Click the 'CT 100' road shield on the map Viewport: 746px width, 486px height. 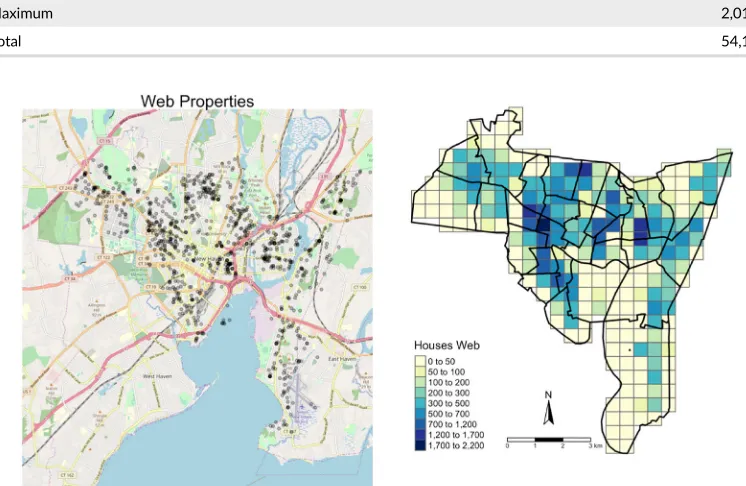click(360, 287)
